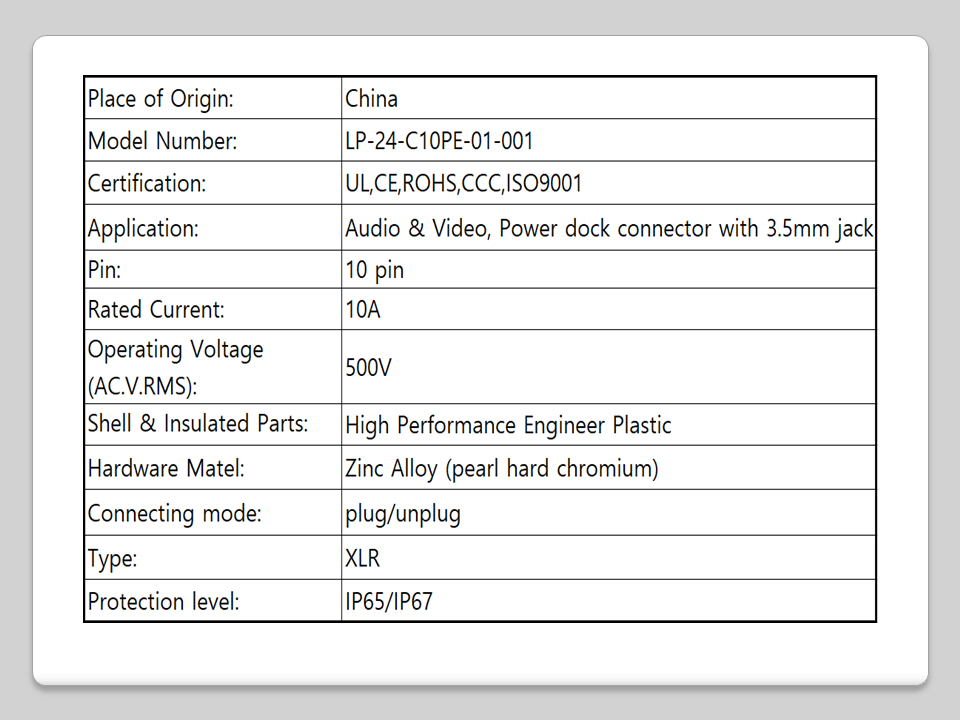The width and height of the screenshot is (960, 720).
Task: Select the "China" value cell
Action: 371,99
